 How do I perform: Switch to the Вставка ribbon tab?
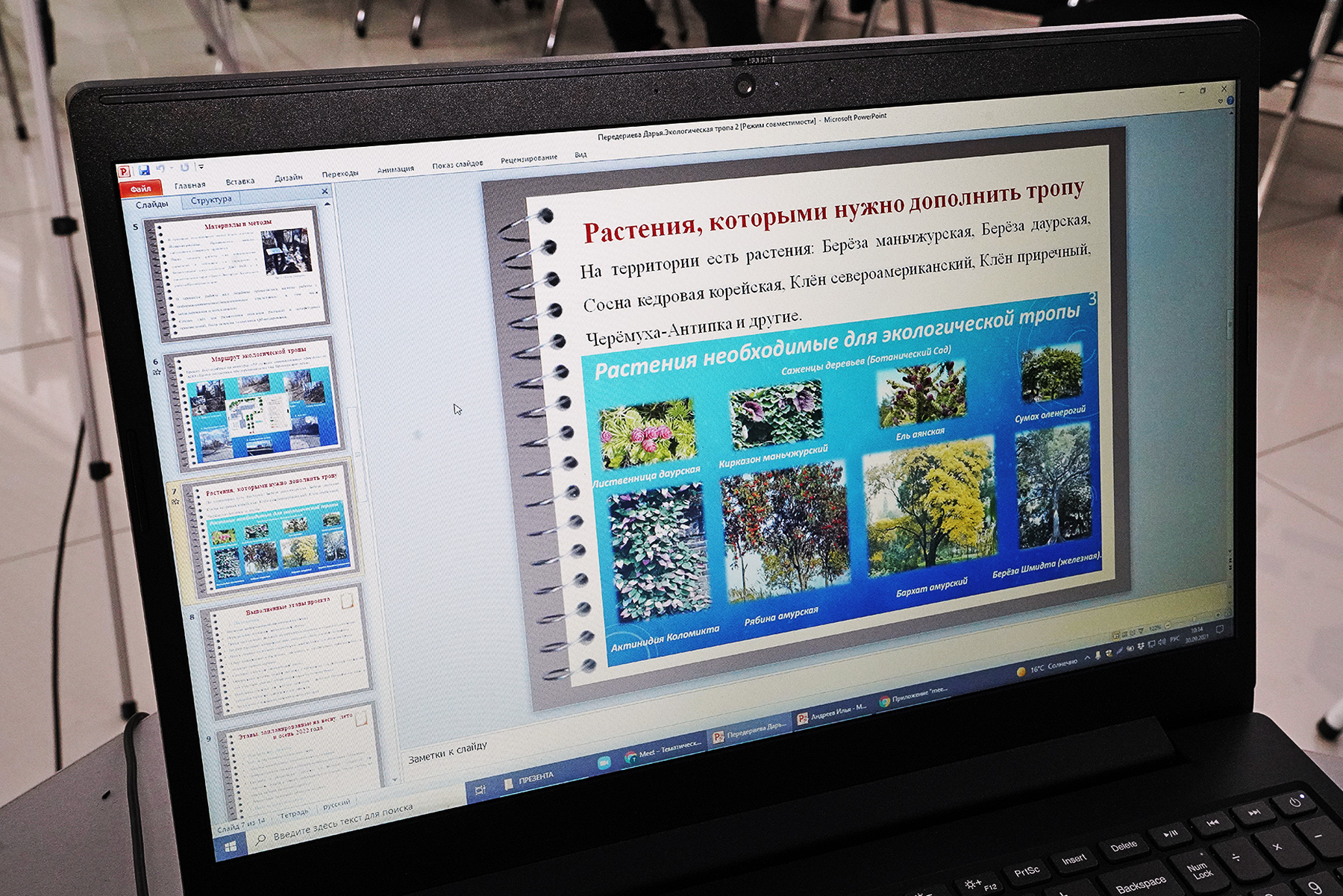(x=240, y=181)
